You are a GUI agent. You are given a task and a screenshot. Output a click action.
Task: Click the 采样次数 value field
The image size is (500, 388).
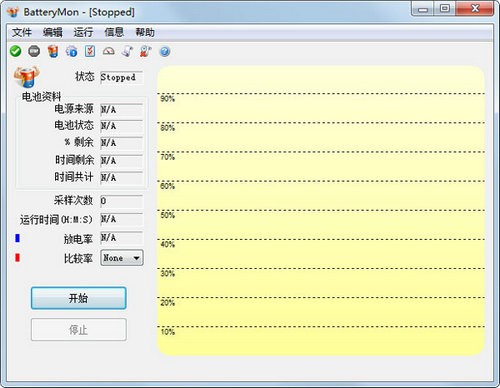tap(122, 201)
